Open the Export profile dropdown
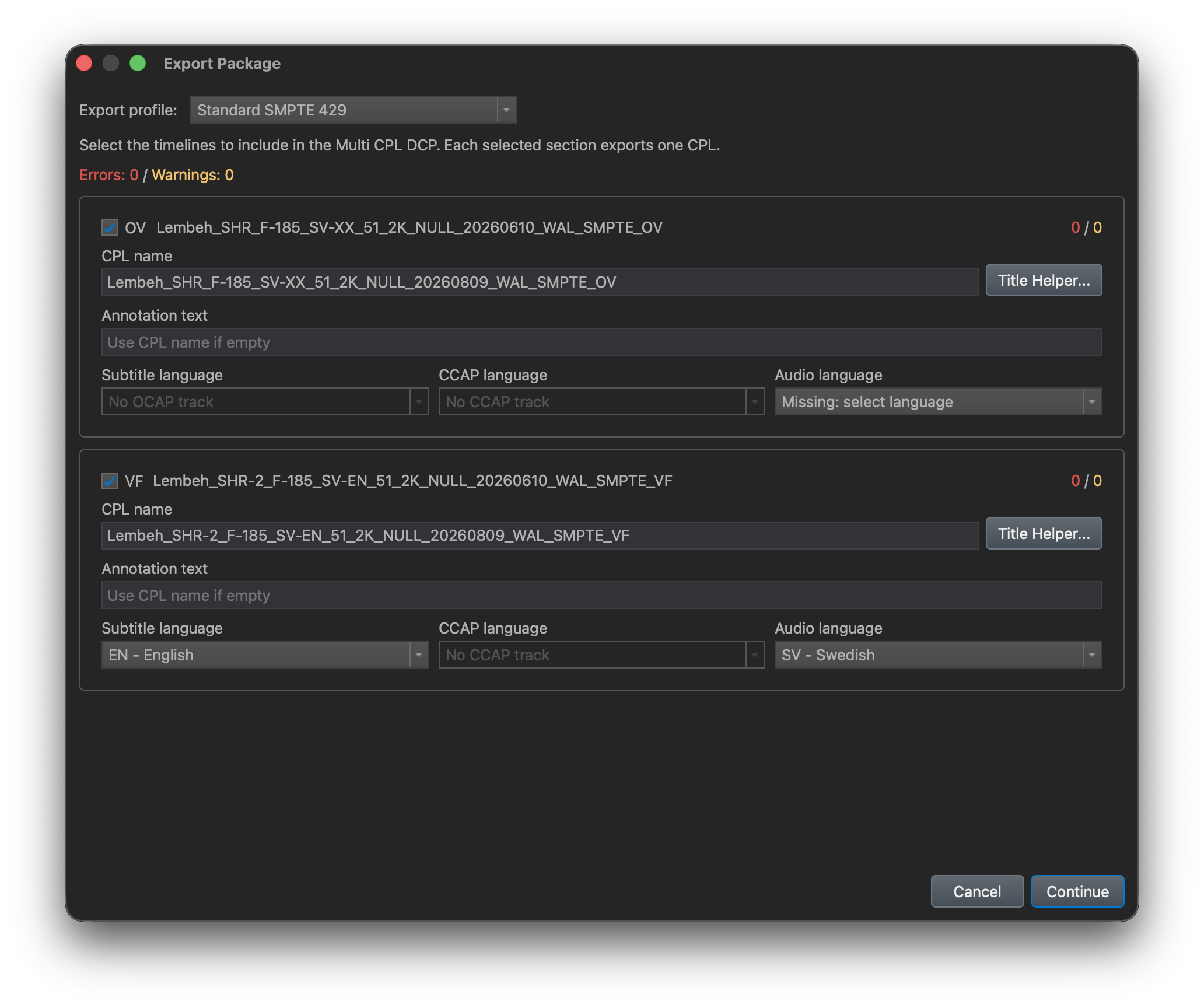Image resolution: width=1204 pixels, height=1008 pixels. coord(353,110)
